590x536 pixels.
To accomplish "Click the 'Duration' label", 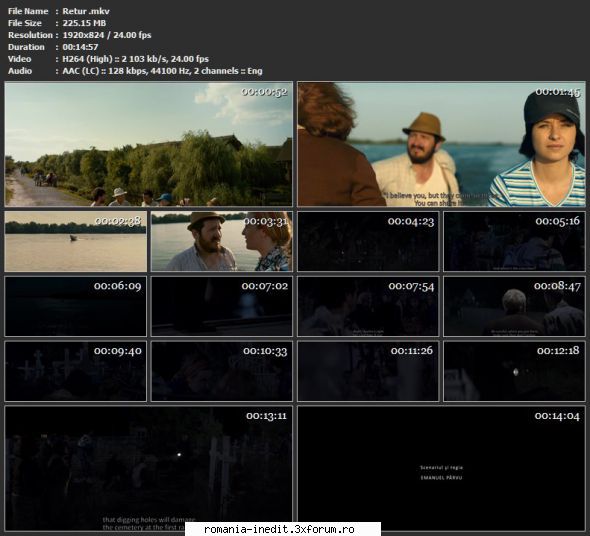I will [x=26, y=47].
